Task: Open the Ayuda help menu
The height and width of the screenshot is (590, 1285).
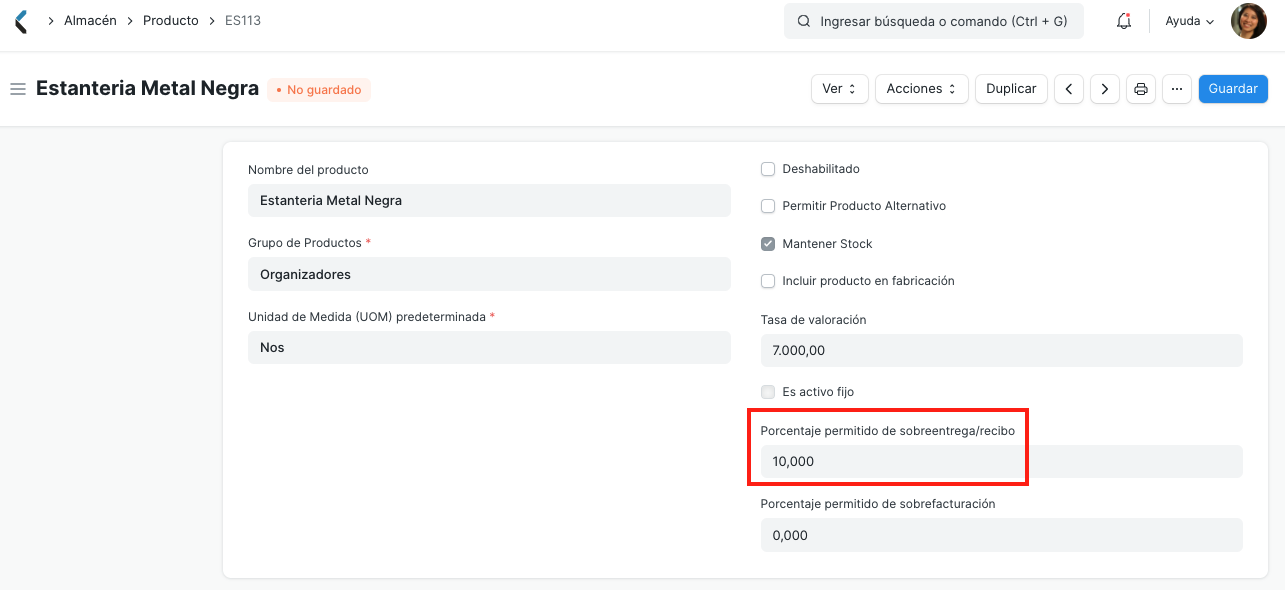Action: point(1189,21)
